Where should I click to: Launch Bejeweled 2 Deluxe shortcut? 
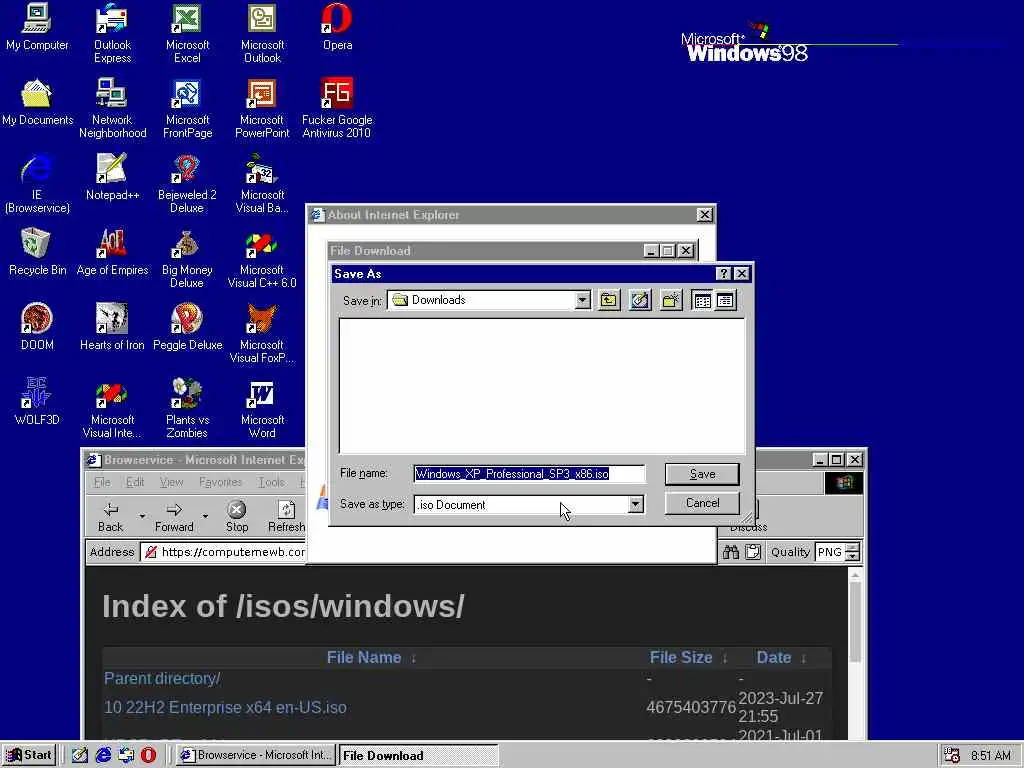click(x=187, y=183)
